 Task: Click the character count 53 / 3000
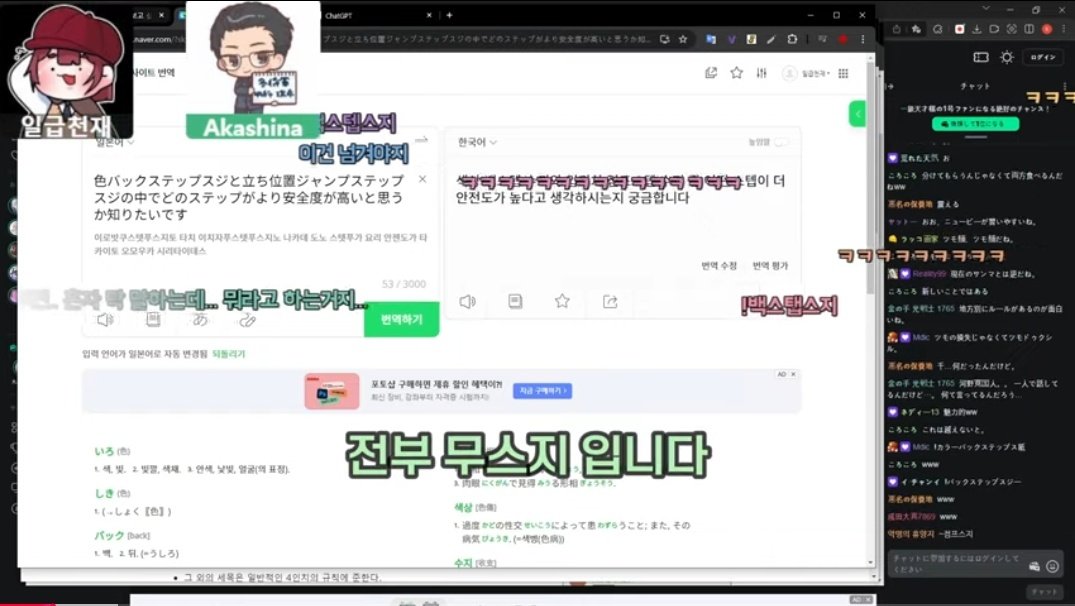tap(404, 284)
